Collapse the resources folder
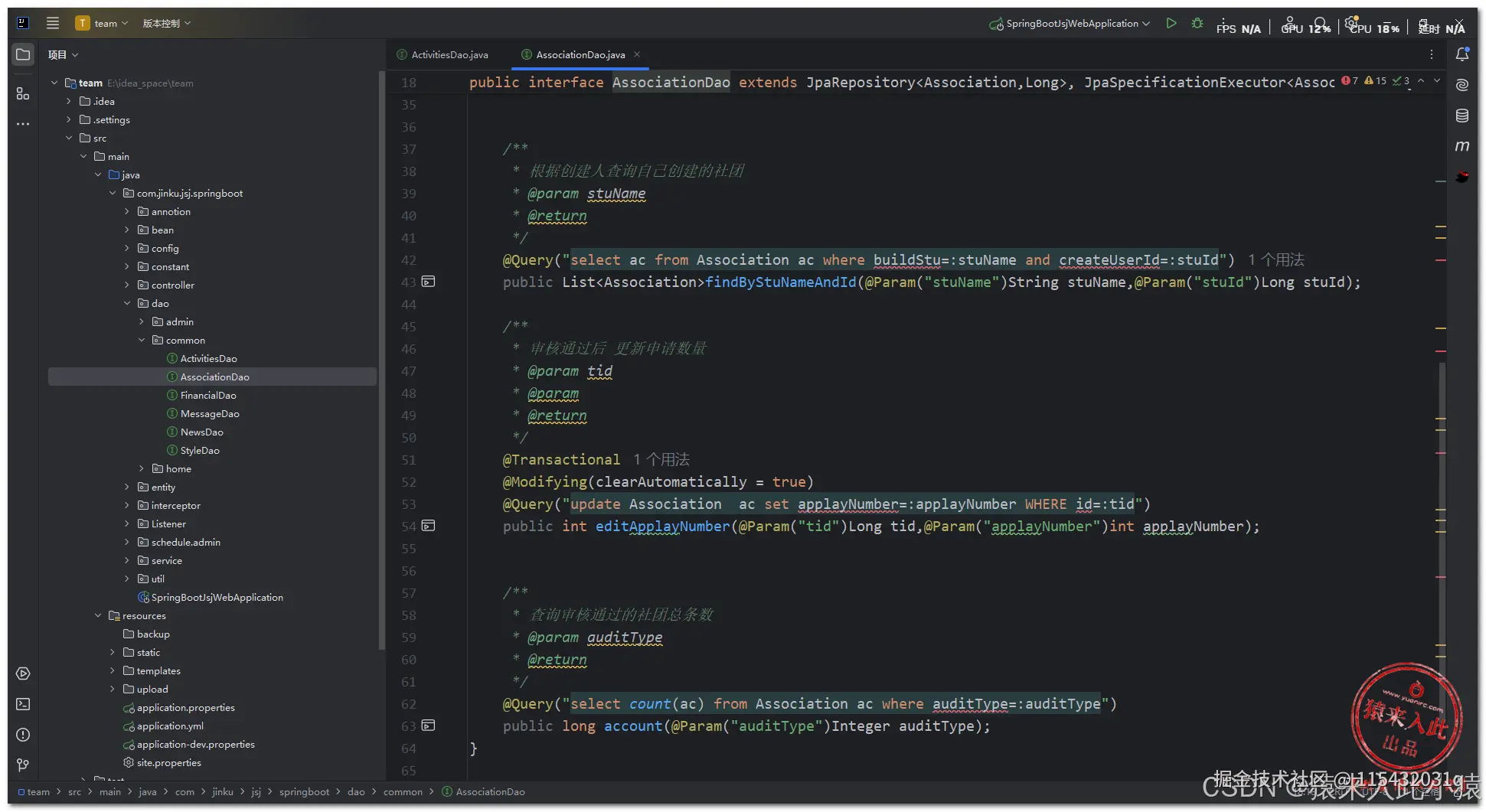This screenshot has width=1486, height=812. click(x=98, y=615)
